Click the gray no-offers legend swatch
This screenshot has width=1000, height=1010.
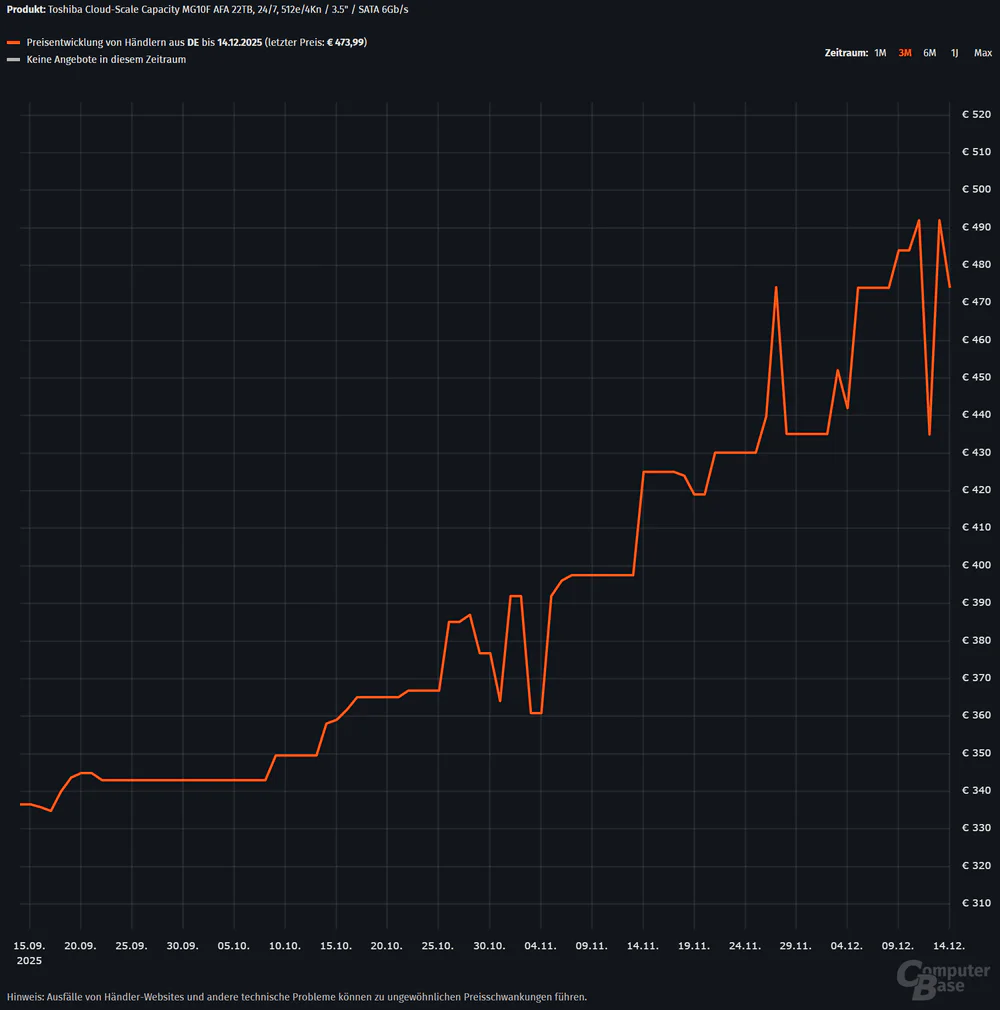click(13, 60)
